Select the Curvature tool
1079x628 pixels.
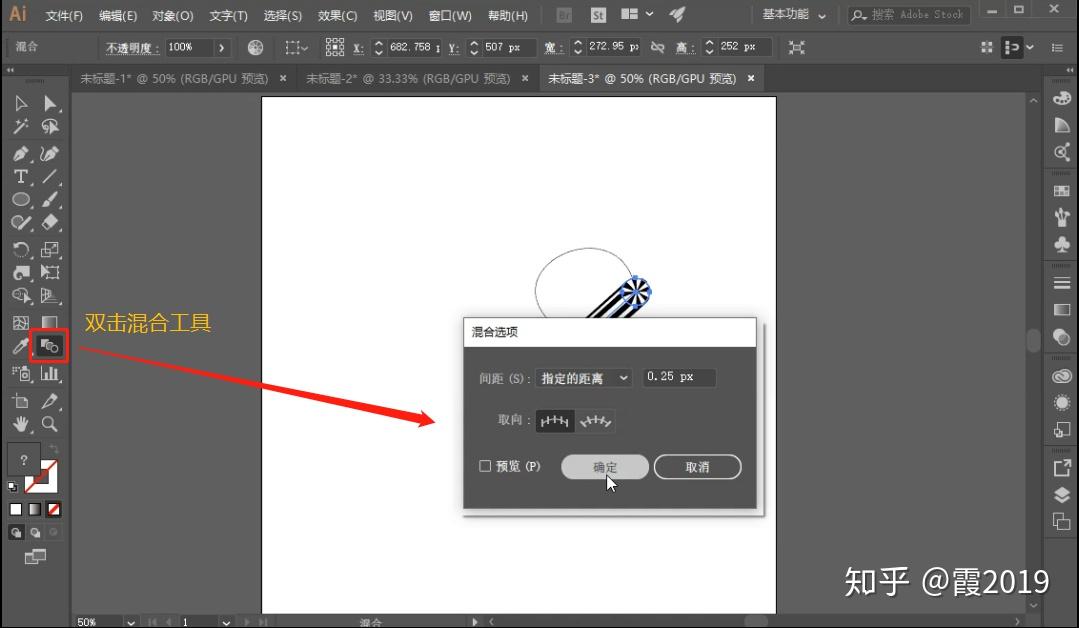(x=50, y=153)
